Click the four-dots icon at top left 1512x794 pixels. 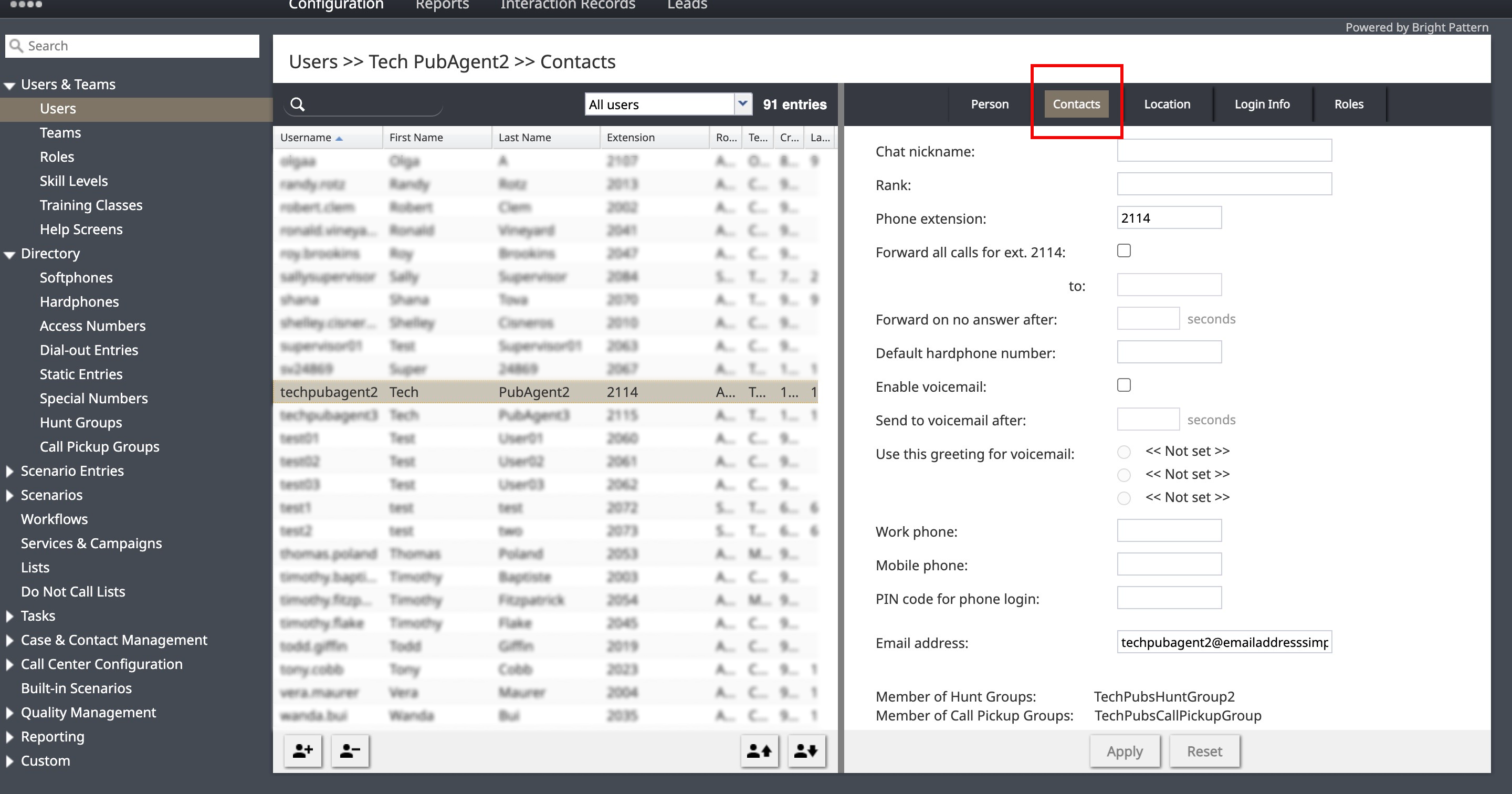tap(26, 5)
